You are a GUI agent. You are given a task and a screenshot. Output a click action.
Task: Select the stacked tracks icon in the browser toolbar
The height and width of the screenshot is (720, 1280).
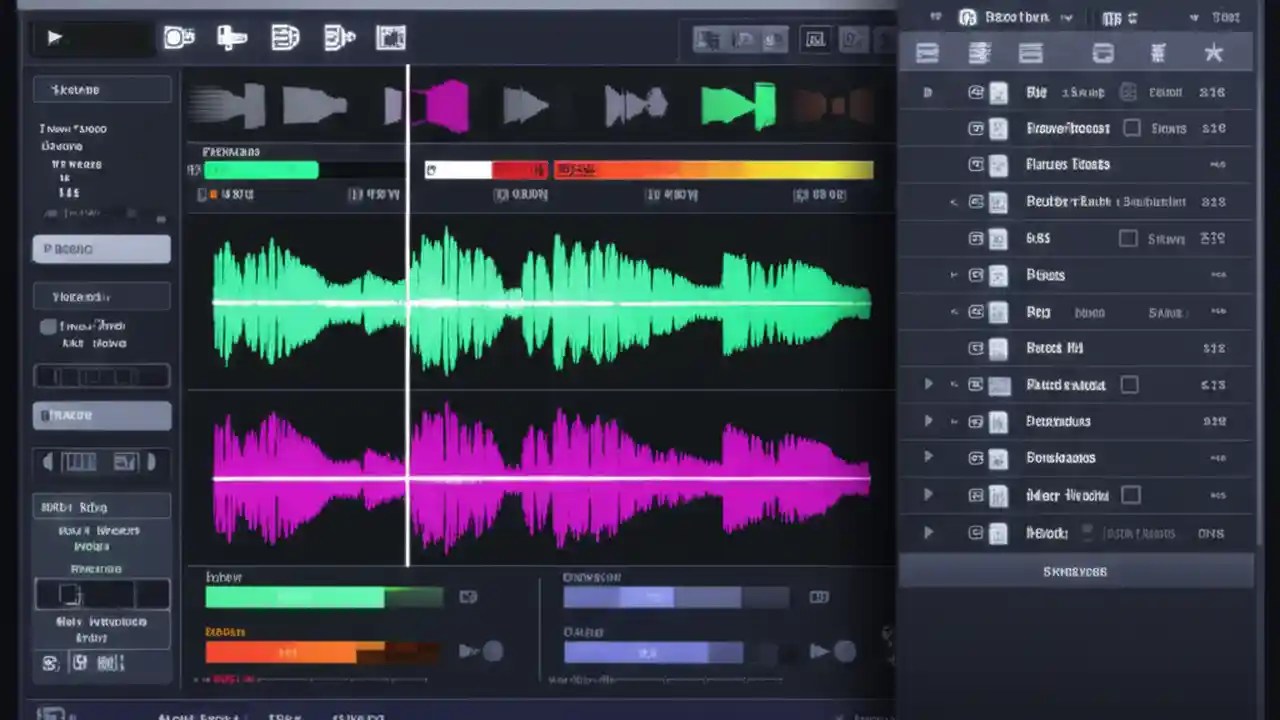[x=979, y=53]
